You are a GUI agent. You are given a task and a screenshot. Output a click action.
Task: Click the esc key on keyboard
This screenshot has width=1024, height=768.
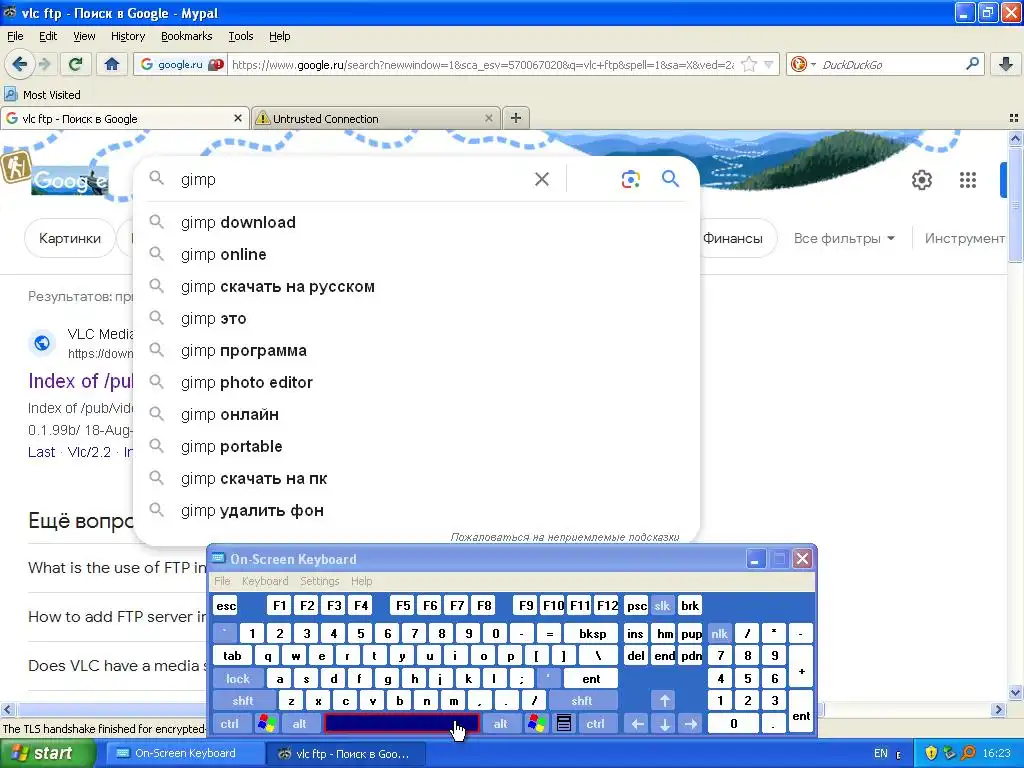click(226, 605)
